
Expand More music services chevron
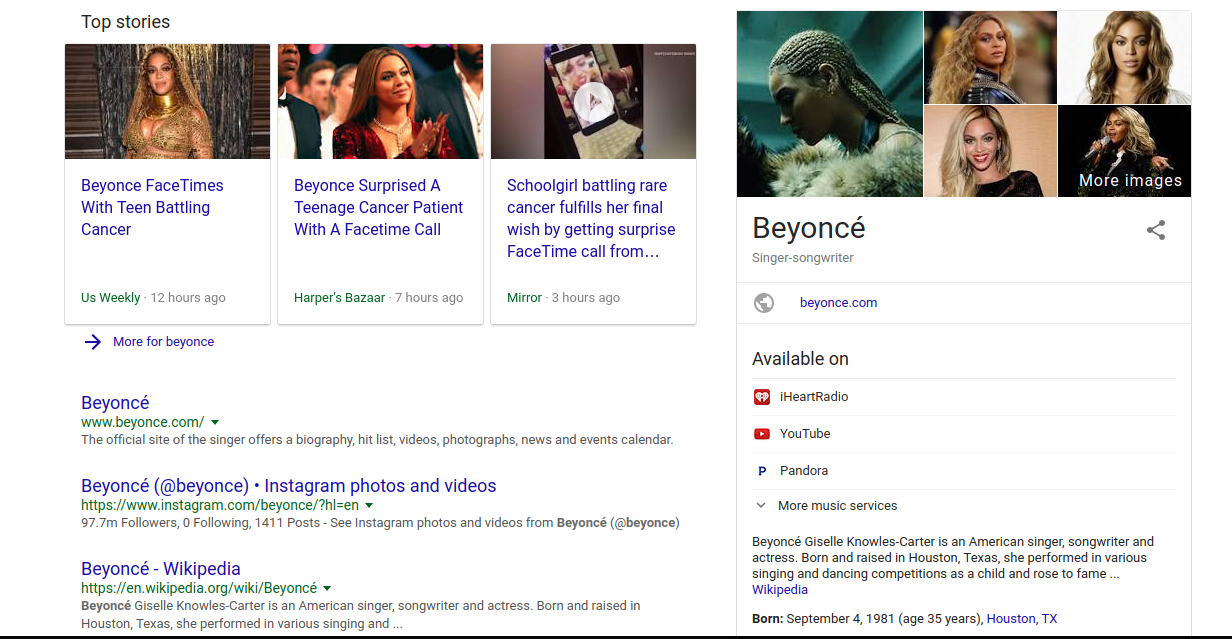(761, 506)
